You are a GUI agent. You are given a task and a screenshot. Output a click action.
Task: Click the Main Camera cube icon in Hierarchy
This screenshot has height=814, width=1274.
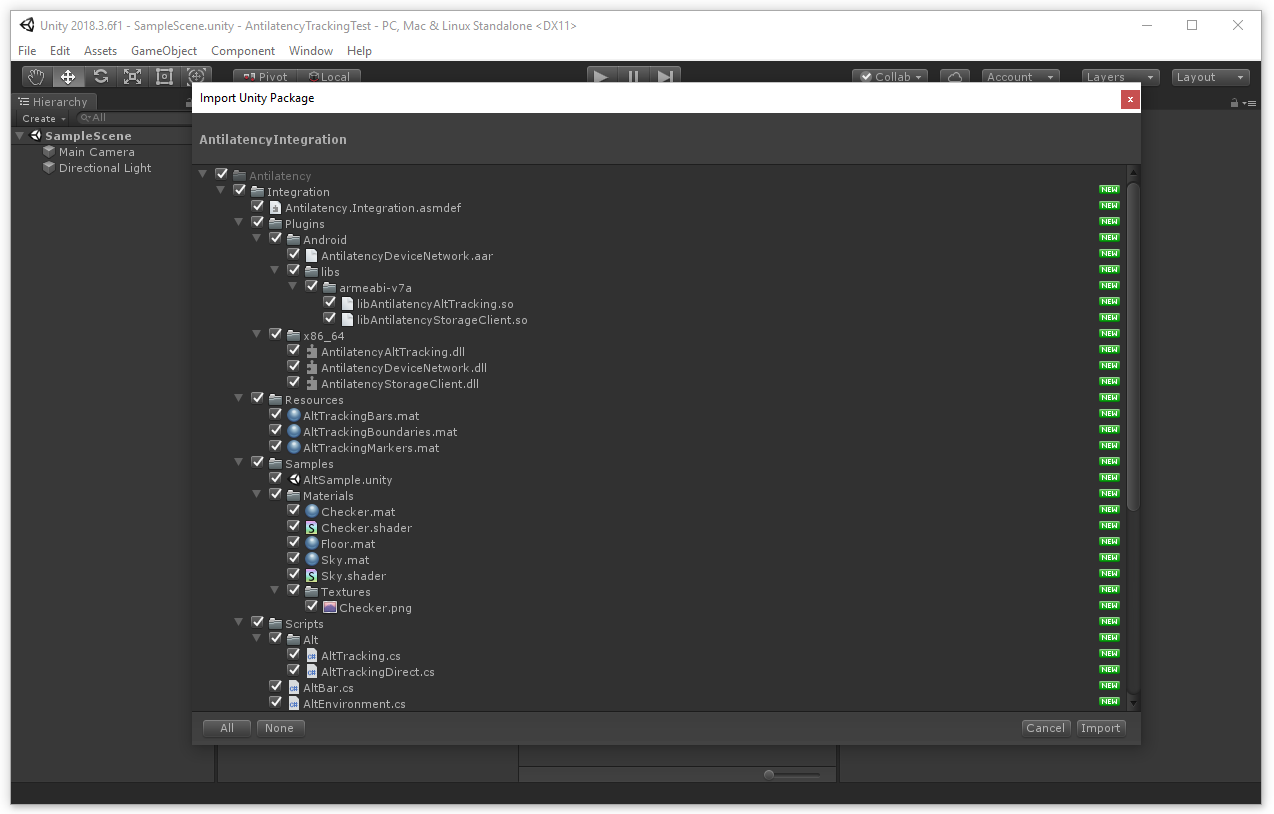tap(49, 152)
